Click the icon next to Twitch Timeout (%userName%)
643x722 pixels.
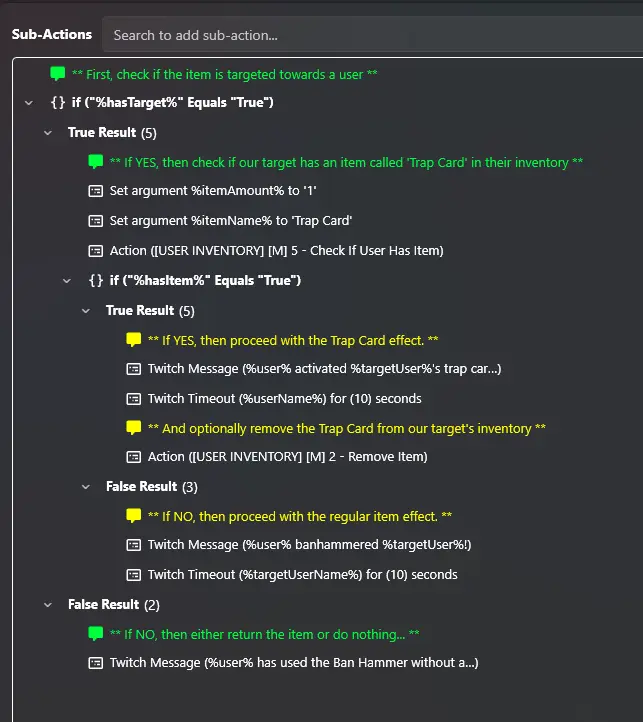(134, 399)
